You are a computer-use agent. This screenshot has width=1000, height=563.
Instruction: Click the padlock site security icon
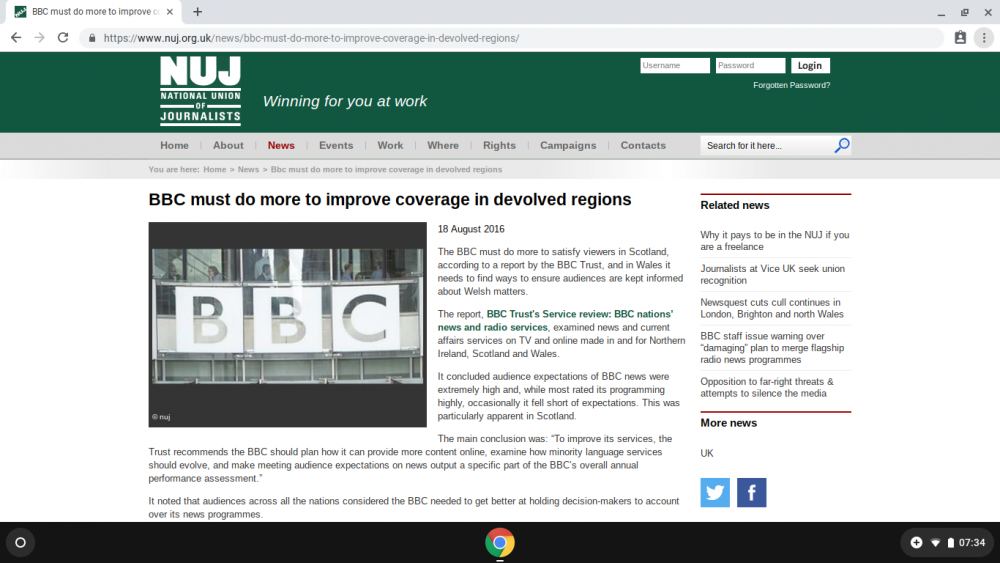click(92, 38)
